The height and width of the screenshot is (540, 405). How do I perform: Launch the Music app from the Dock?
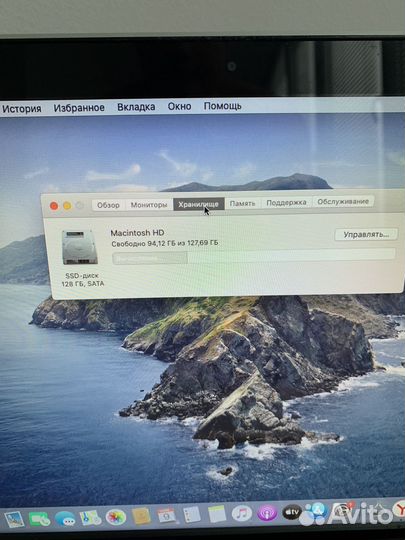pos(242,513)
